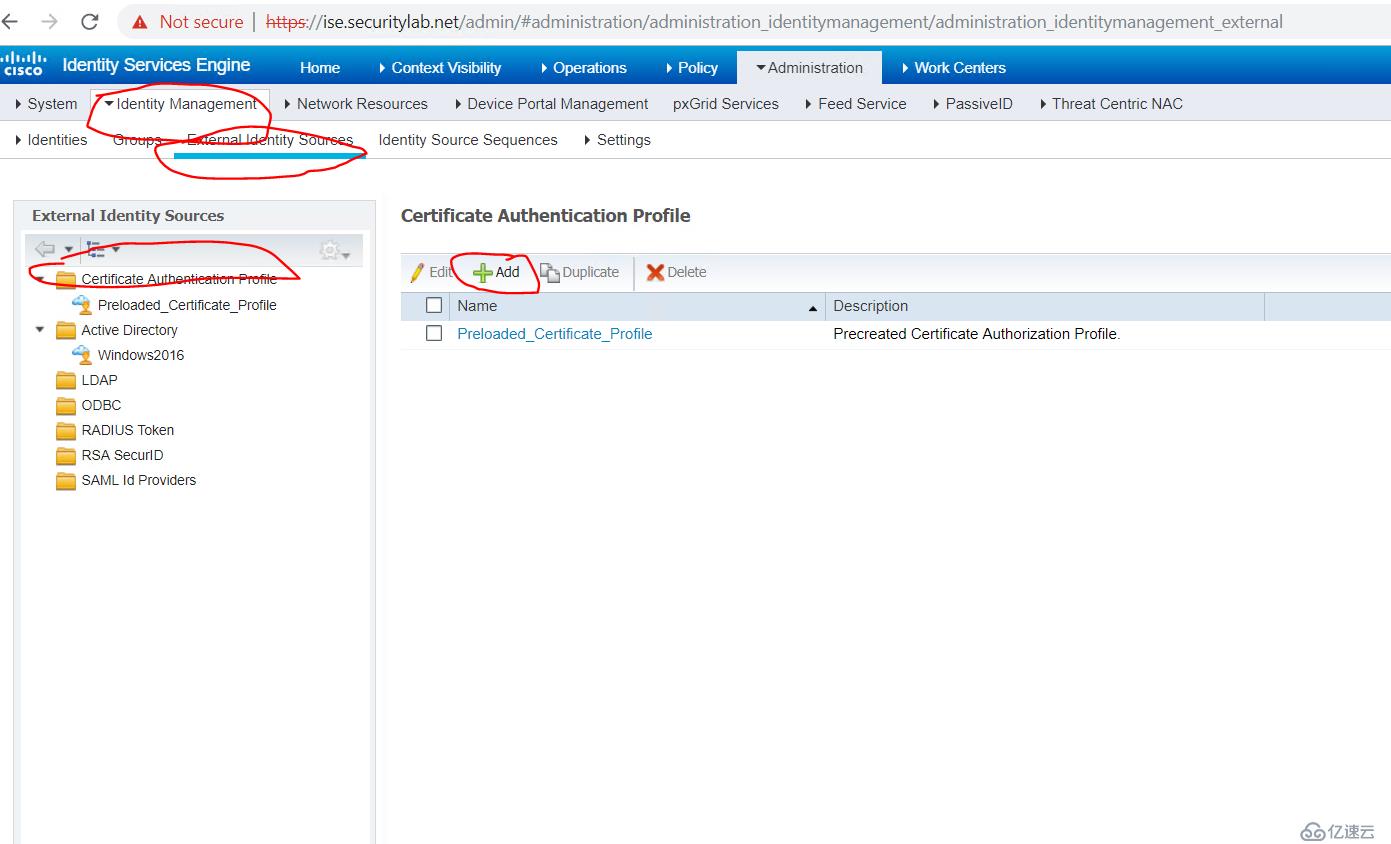Open Identity Source Sequences tab
This screenshot has width=1391, height=844.
468,140
